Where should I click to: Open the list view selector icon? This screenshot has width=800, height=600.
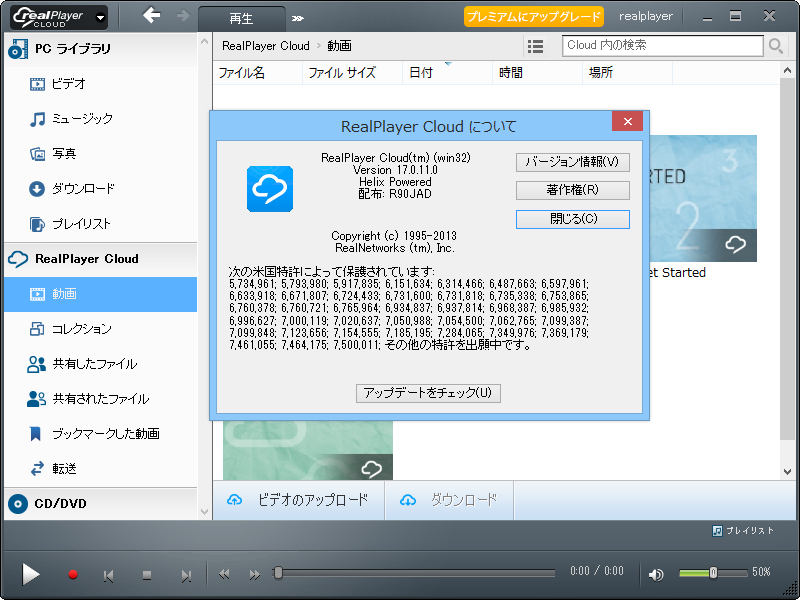(x=536, y=45)
